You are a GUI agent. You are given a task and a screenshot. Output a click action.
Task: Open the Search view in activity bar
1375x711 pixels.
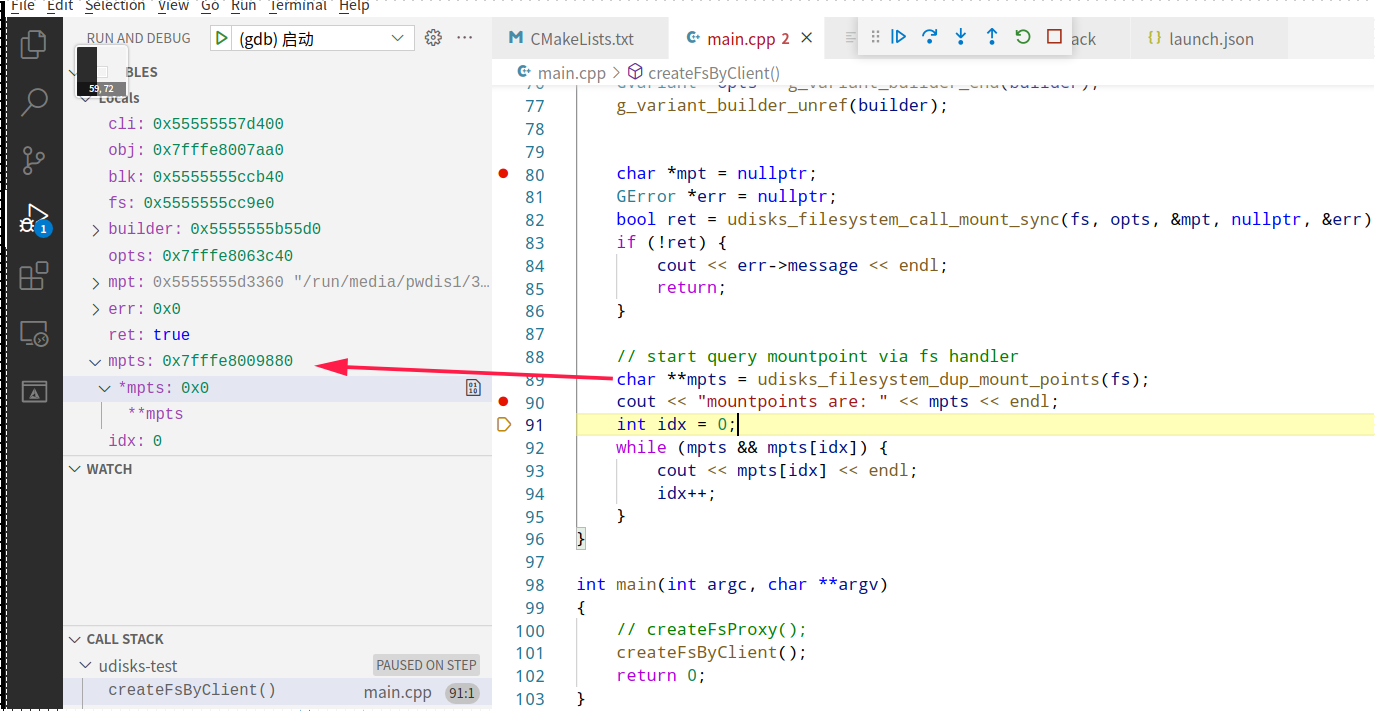point(34,101)
